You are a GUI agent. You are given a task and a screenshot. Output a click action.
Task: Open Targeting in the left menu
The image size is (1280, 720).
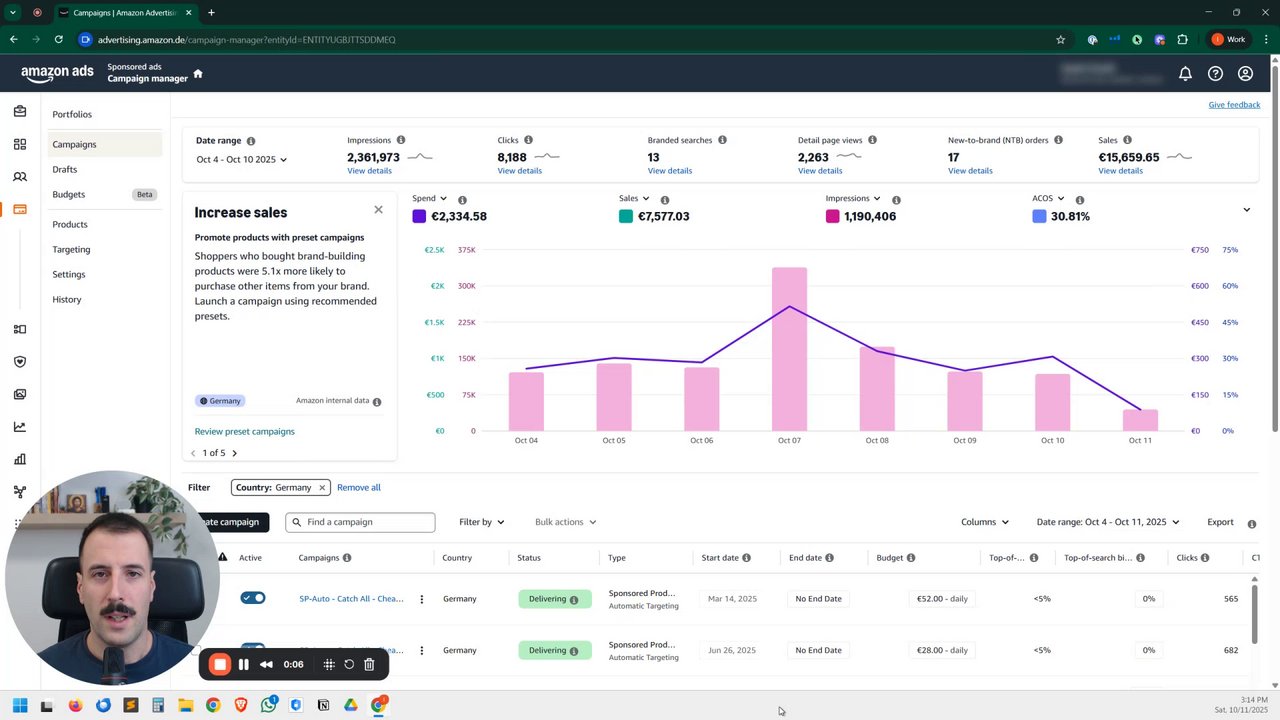pyautogui.click(x=71, y=249)
